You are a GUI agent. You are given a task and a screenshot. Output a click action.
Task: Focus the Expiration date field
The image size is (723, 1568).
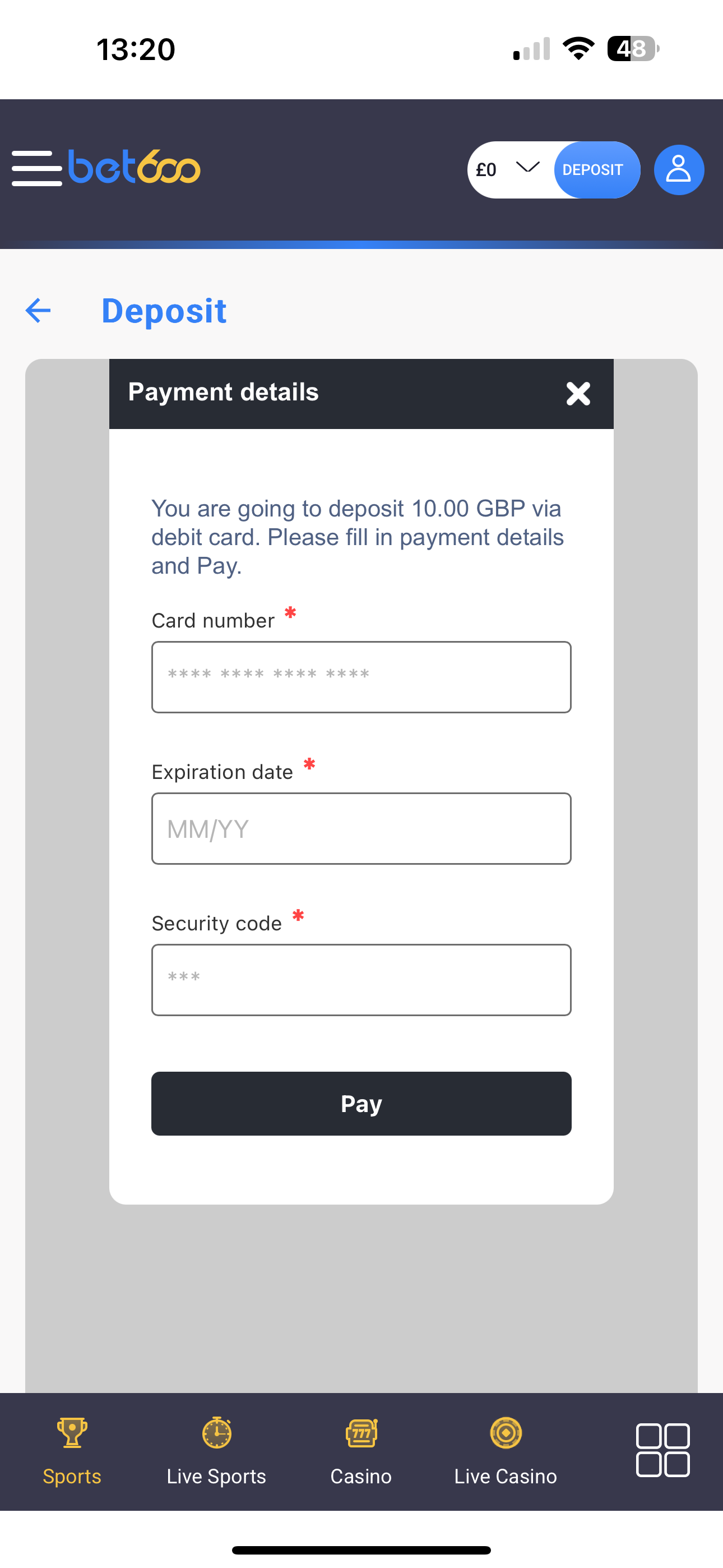point(361,828)
